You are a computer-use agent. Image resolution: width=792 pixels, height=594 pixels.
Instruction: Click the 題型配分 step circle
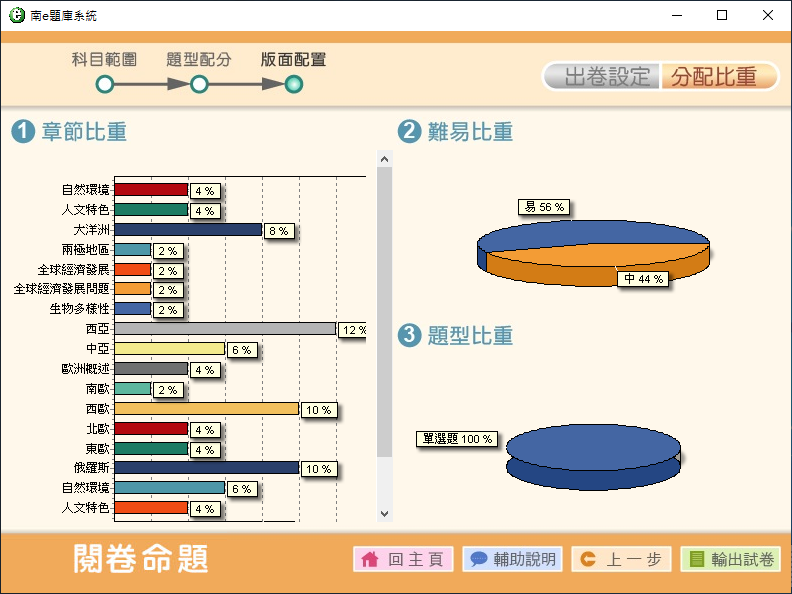click(199, 85)
